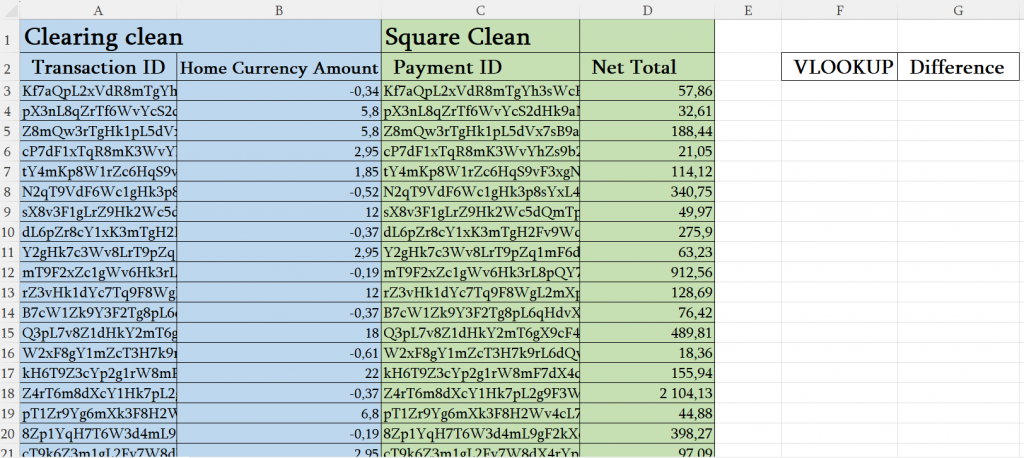
Task: Click column D header
Action: coord(647,9)
